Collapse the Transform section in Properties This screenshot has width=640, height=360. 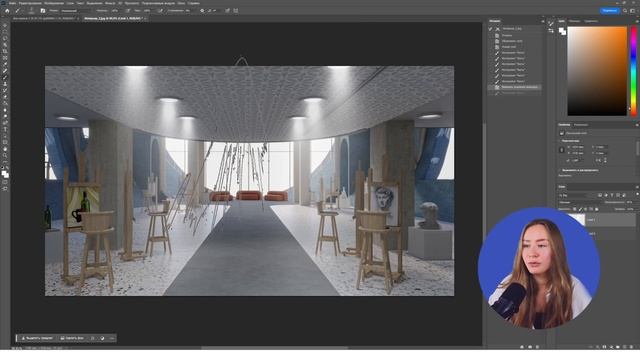pos(560,141)
